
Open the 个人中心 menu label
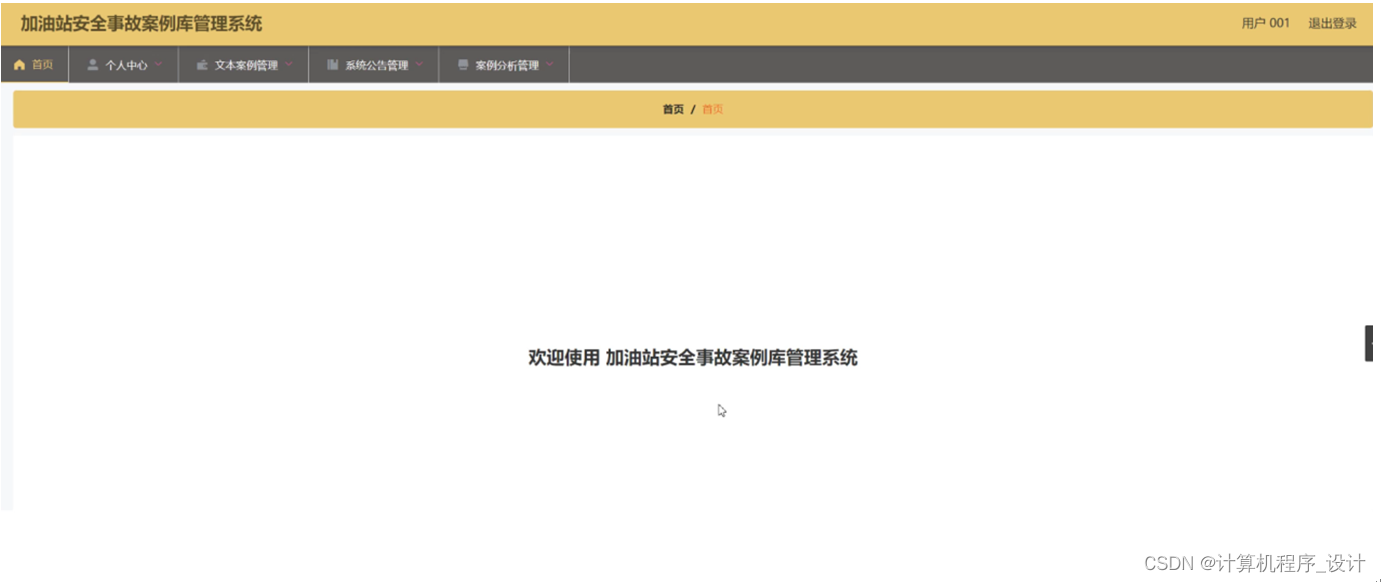pyautogui.click(x=126, y=66)
